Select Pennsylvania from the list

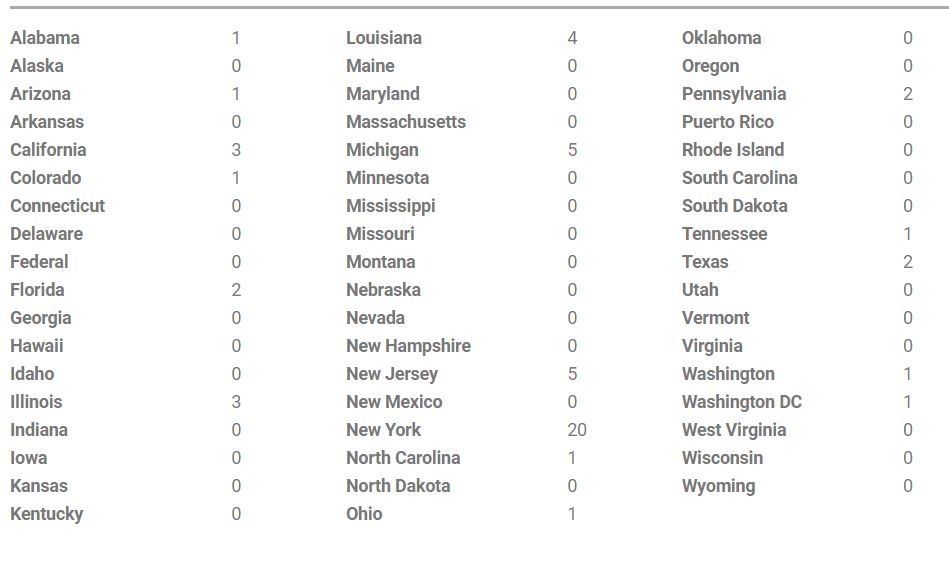coord(734,94)
